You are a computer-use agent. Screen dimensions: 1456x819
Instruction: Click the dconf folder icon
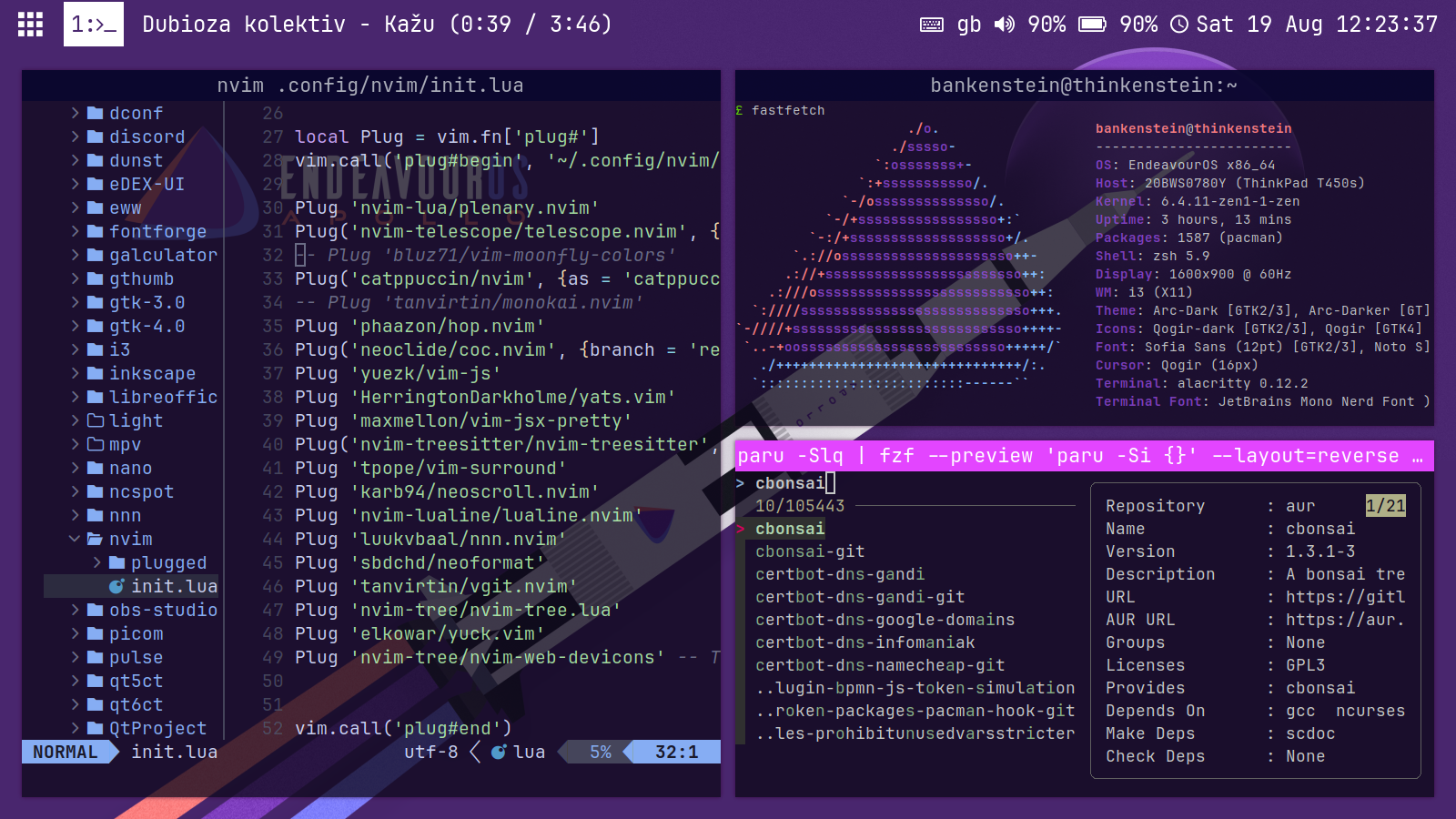point(96,113)
